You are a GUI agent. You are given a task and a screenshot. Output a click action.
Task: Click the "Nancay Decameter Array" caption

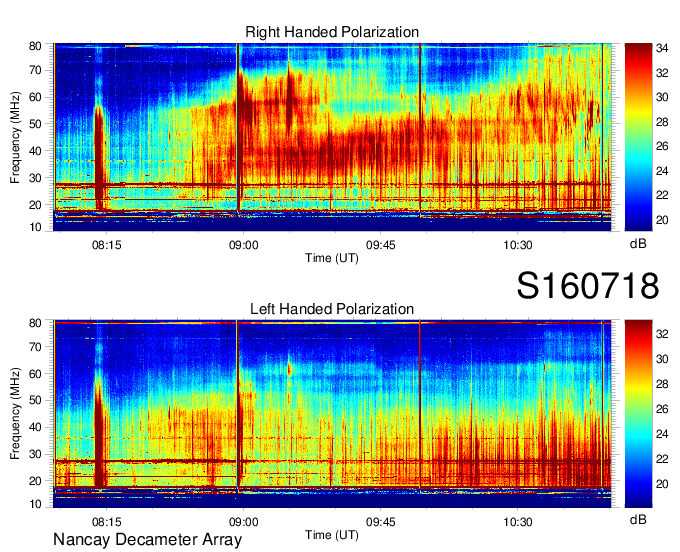coord(147,540)
